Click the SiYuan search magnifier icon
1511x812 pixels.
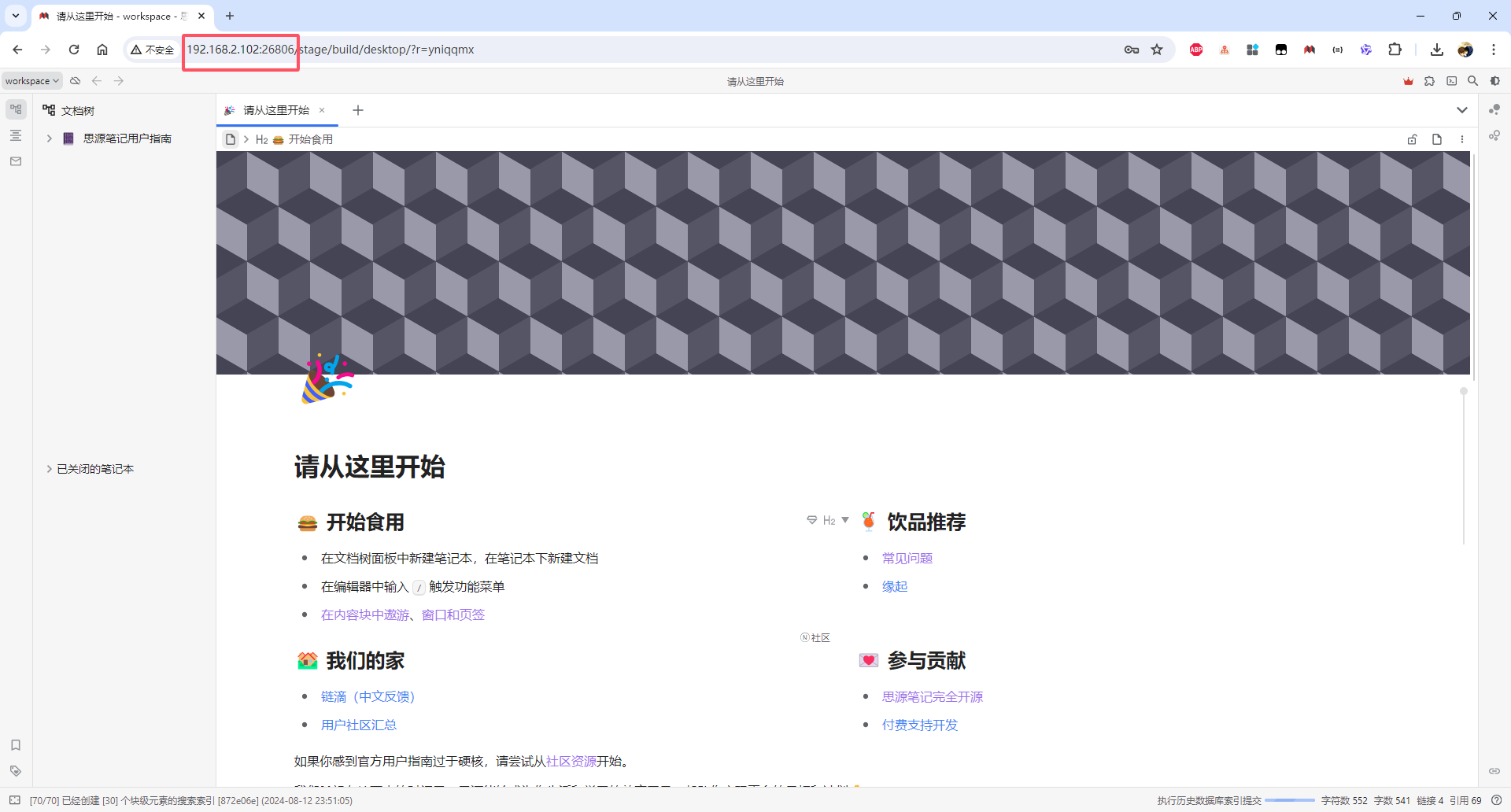(1472, 81)
